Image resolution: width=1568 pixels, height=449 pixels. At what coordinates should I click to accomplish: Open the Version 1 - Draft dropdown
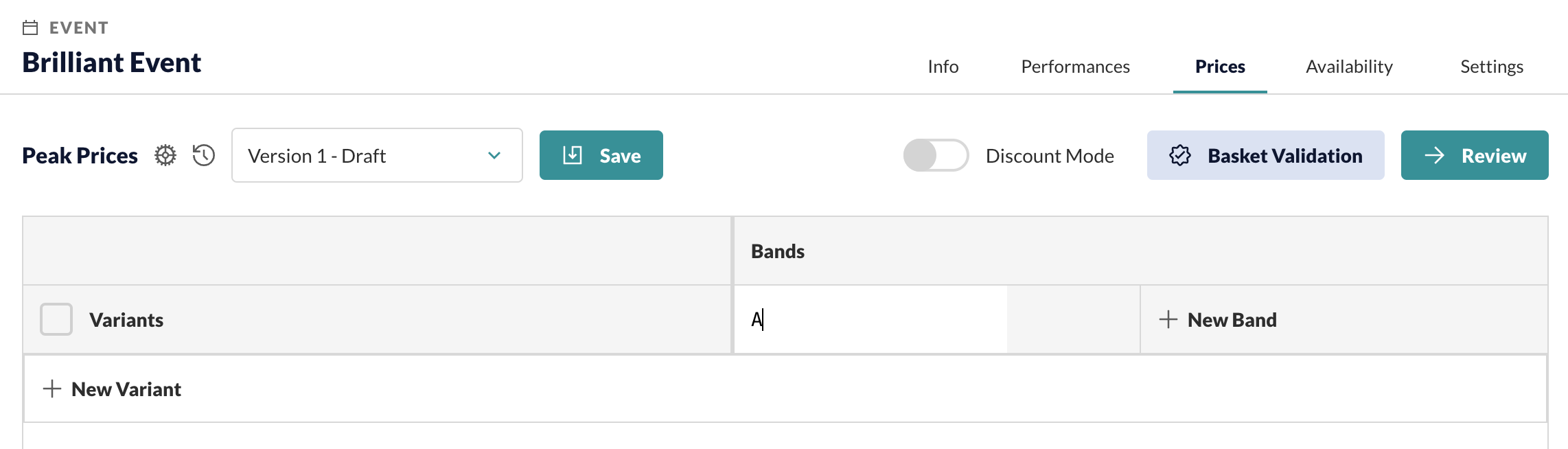pos(377,155)
